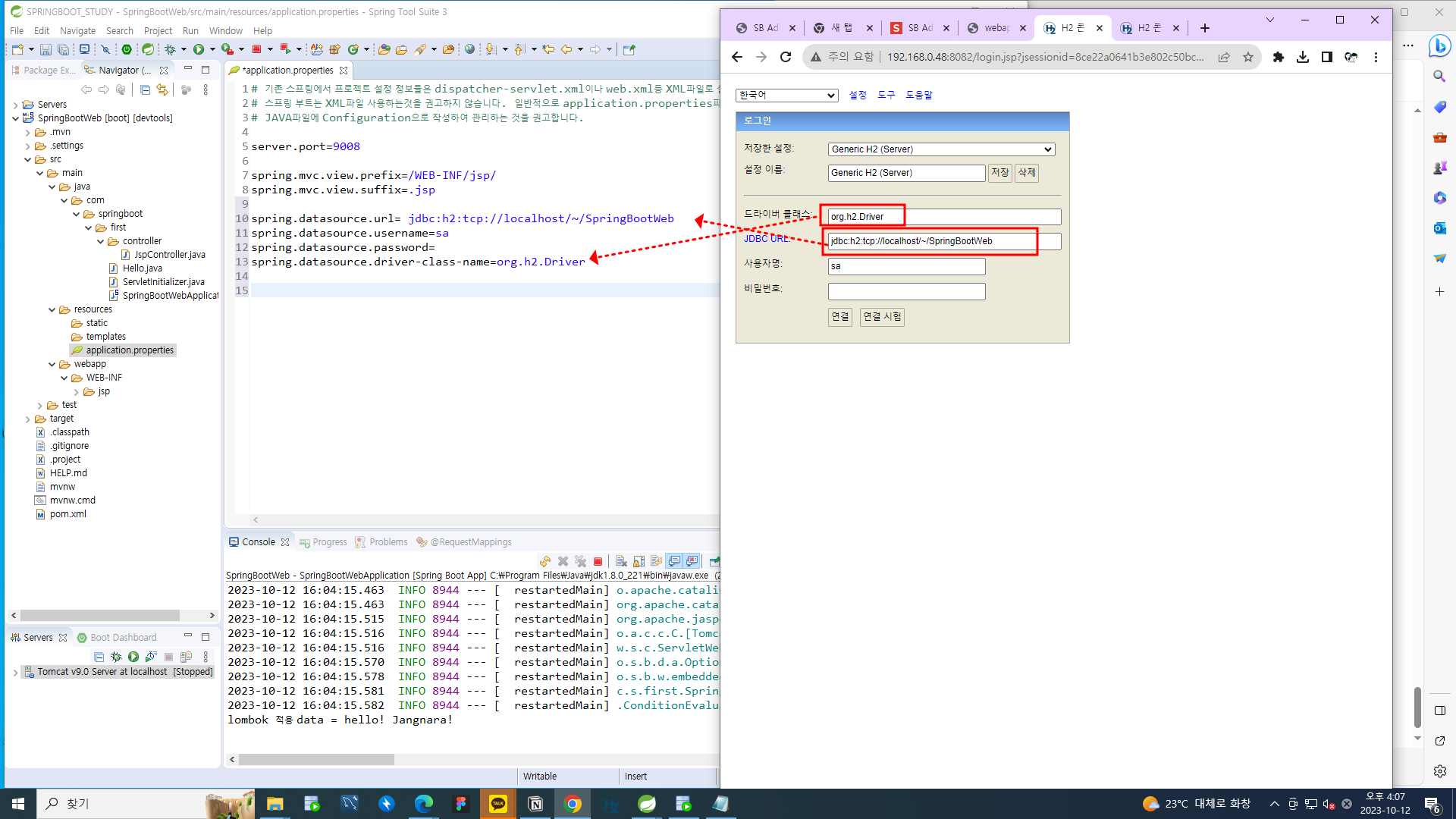1456x819 pixels.
Task: Click the green Run button
Action: click(x=199, y=49)
